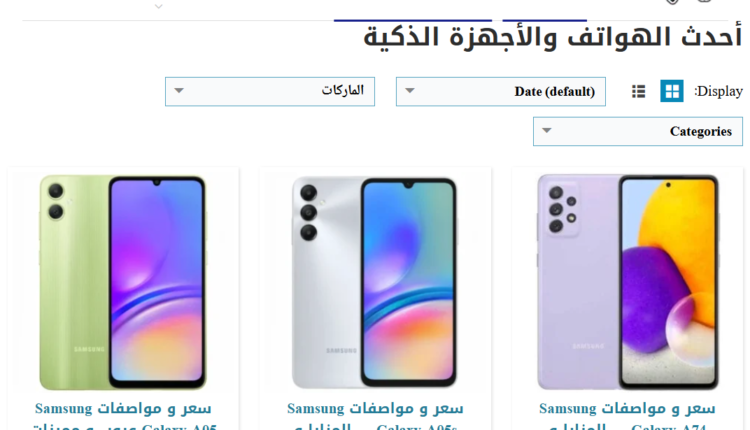Click the longer blue tab underline bar

[x=413, y=20]
